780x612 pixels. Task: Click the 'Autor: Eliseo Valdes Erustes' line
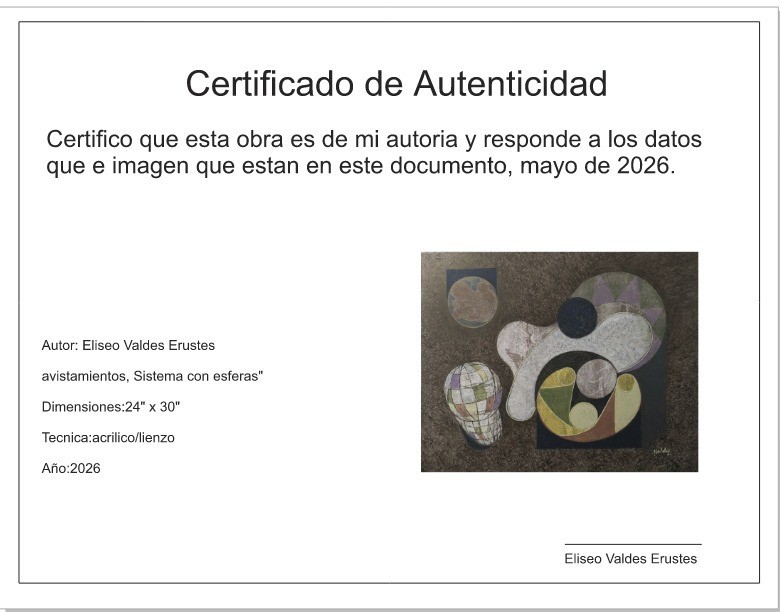coord(128,345)
